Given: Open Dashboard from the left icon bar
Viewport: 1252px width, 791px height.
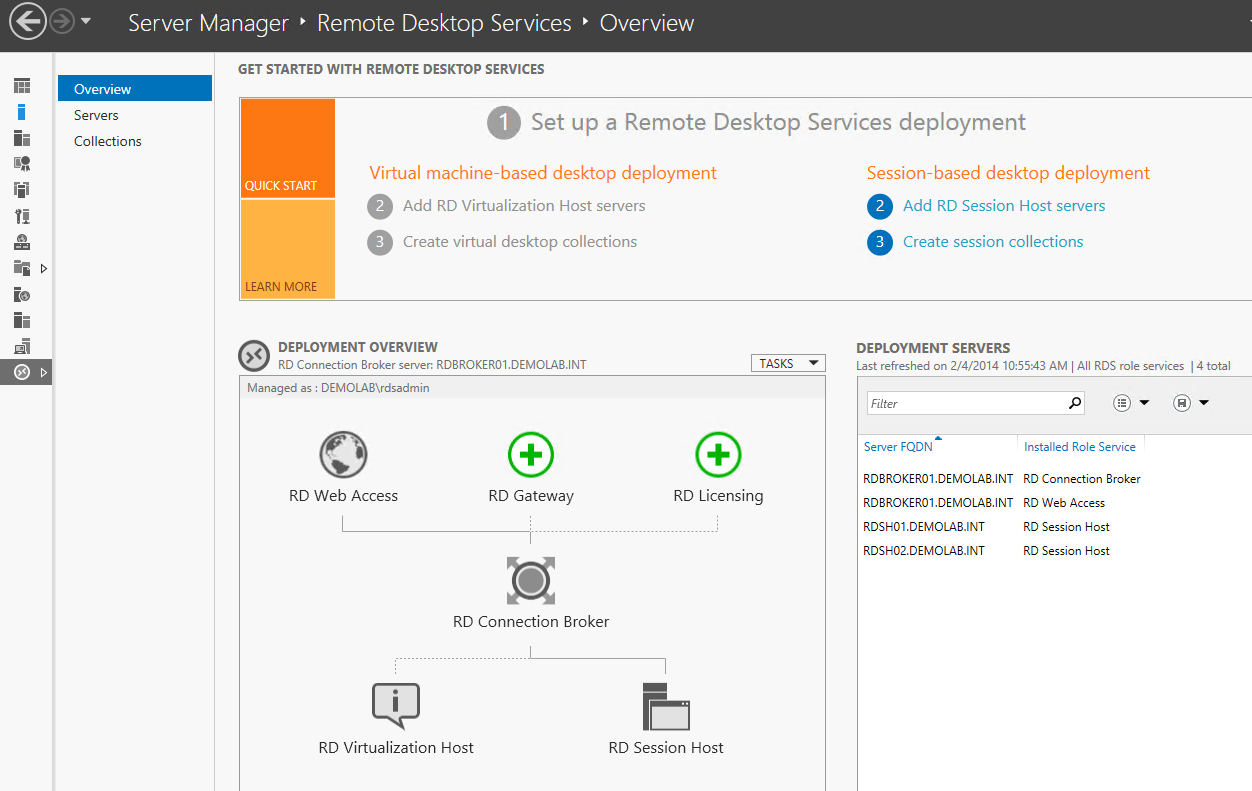Looking at the screenshot, I should 22,86.
